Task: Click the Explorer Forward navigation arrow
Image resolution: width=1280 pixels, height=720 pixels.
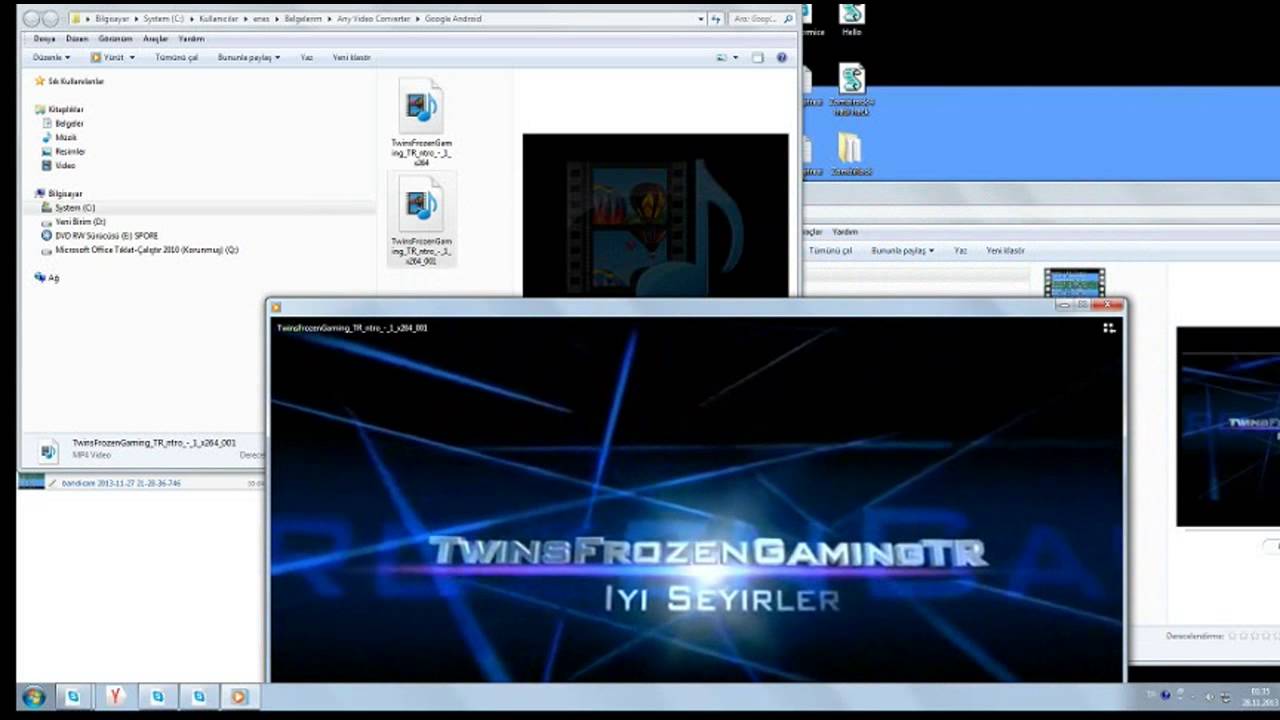Action: point(50,18)
